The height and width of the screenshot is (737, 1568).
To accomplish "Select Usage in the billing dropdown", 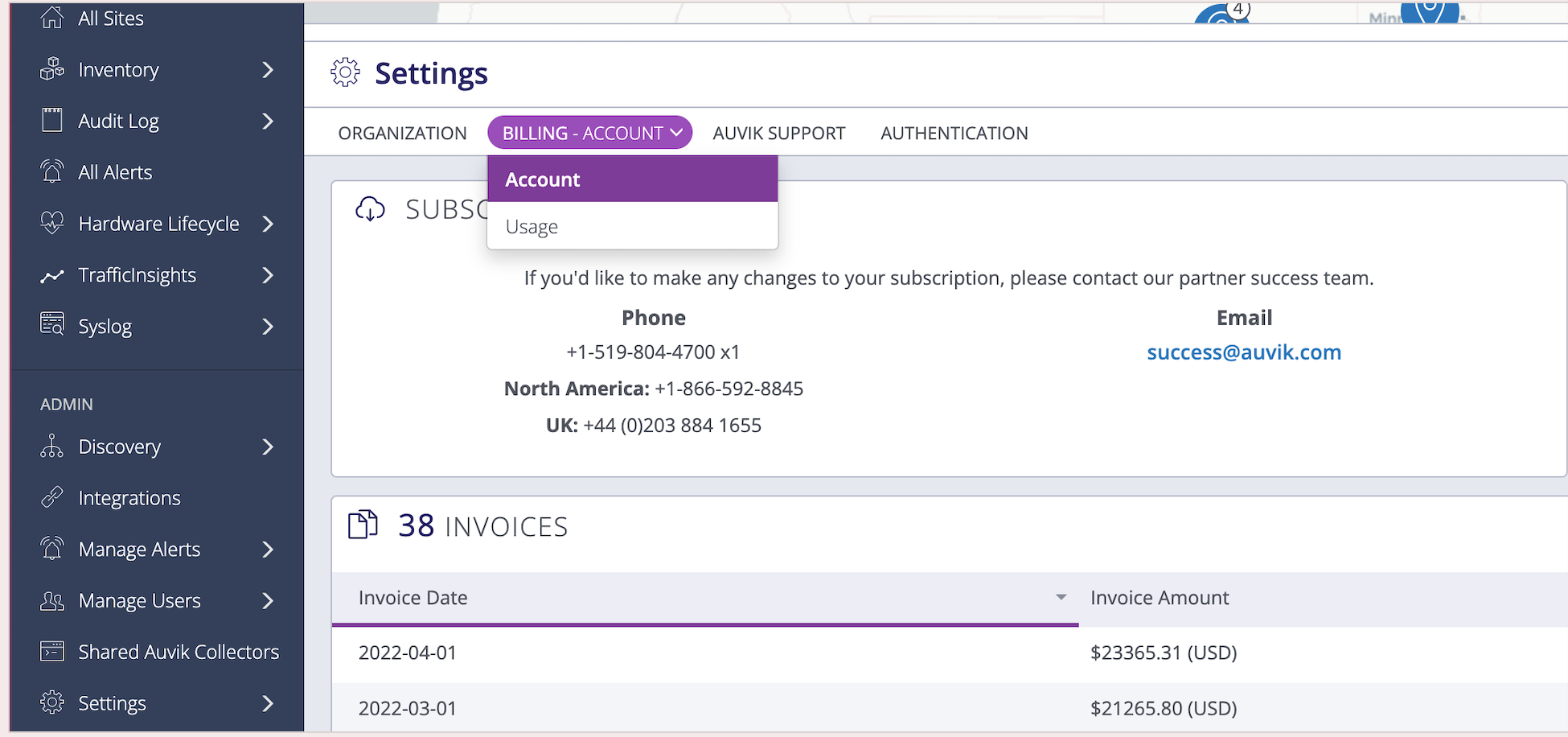I will click(633, 226).
